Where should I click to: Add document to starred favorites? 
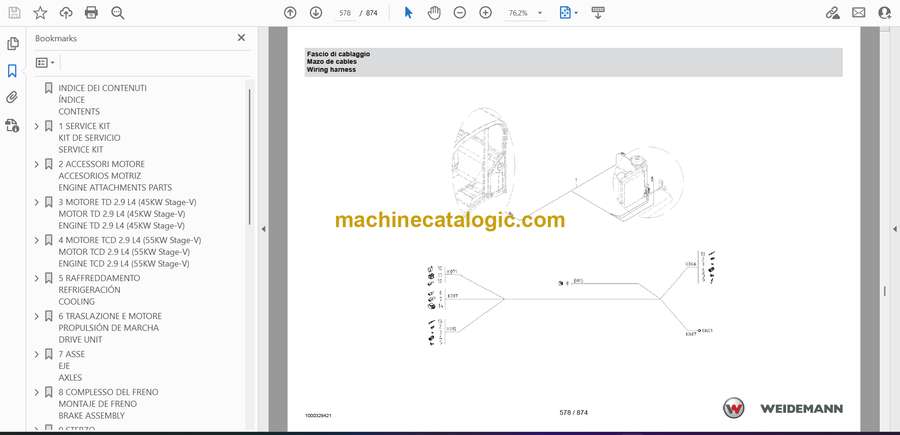pyautogui.click(x=40, y=13)
